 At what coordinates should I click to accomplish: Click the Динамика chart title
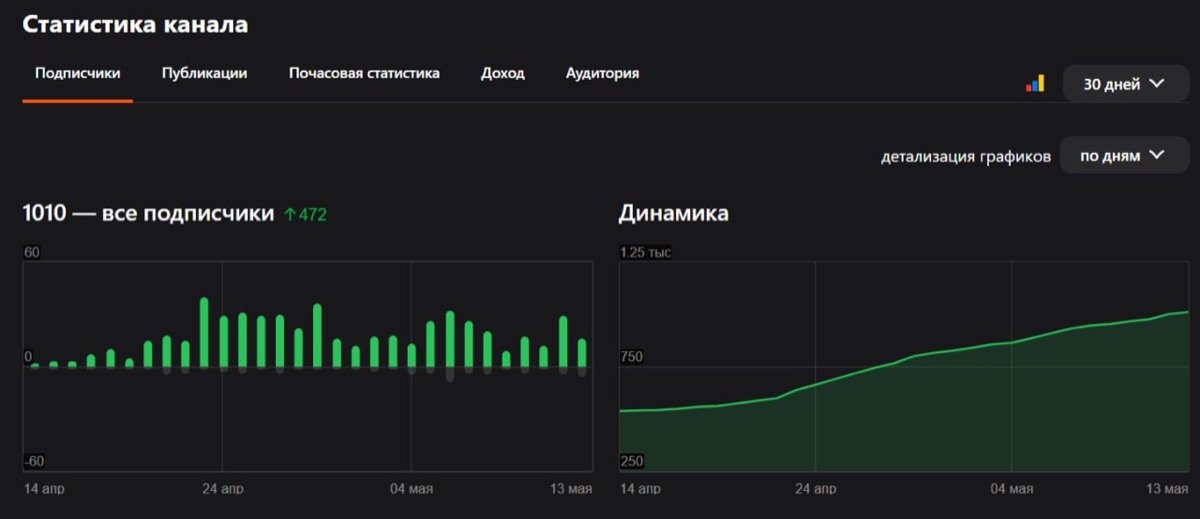tap(674, 213)
